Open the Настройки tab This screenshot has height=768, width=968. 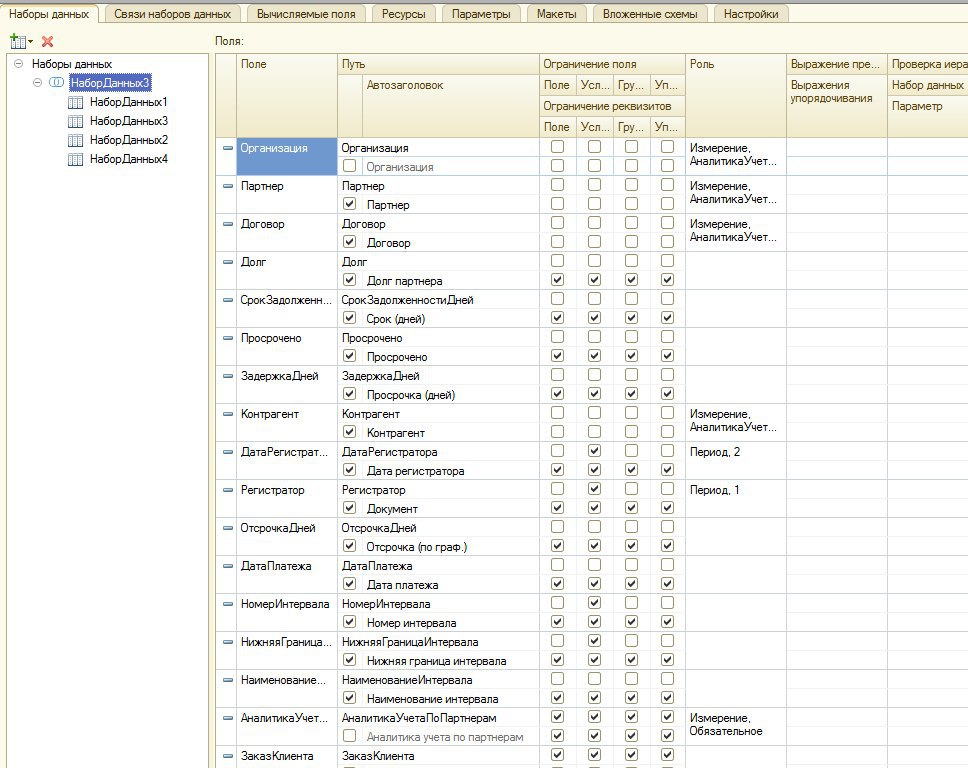(x=751, y=14)
